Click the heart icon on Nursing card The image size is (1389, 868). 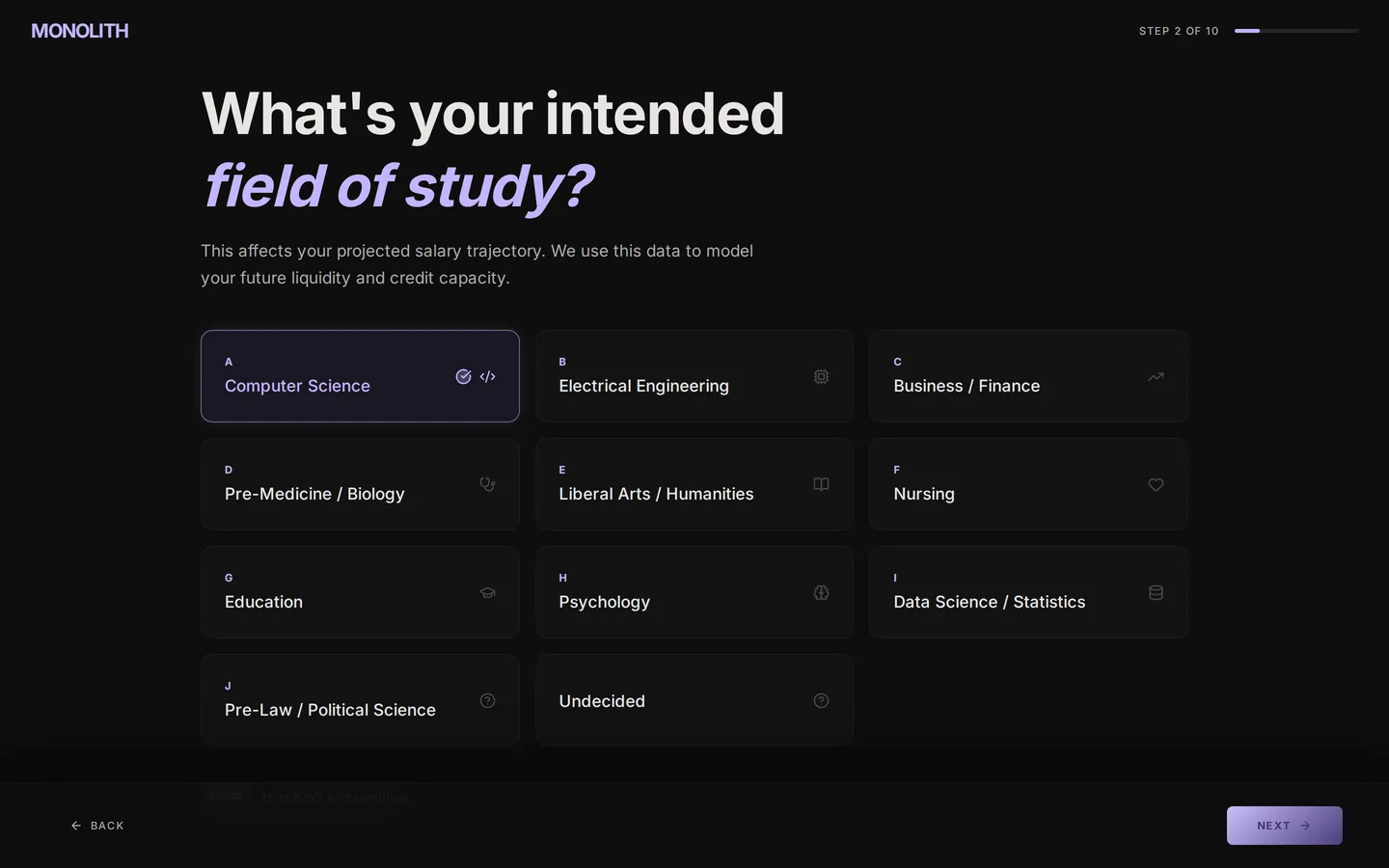click(1156, 484)
